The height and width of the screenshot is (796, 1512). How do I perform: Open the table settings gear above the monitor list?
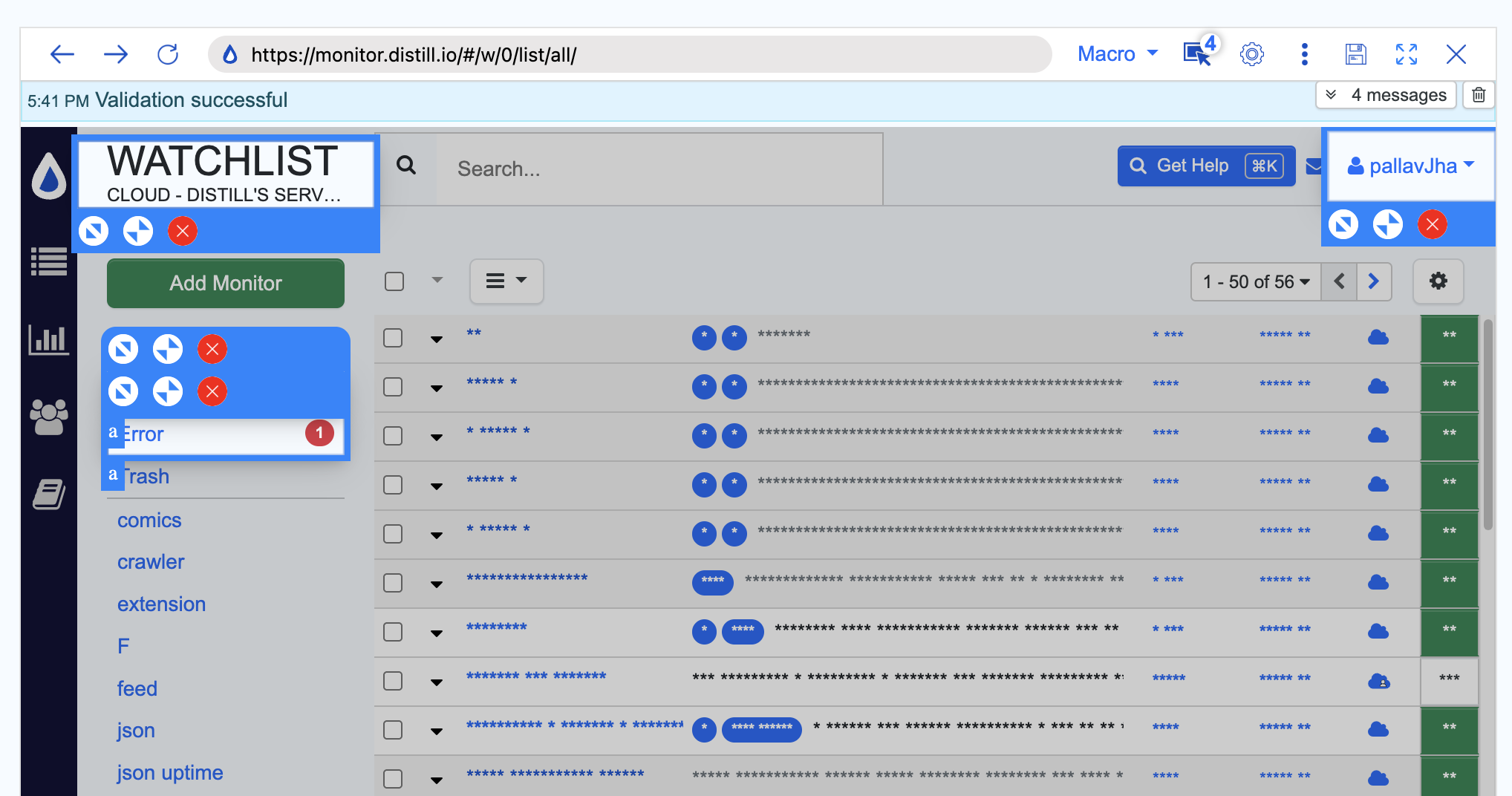(1438, 281)
